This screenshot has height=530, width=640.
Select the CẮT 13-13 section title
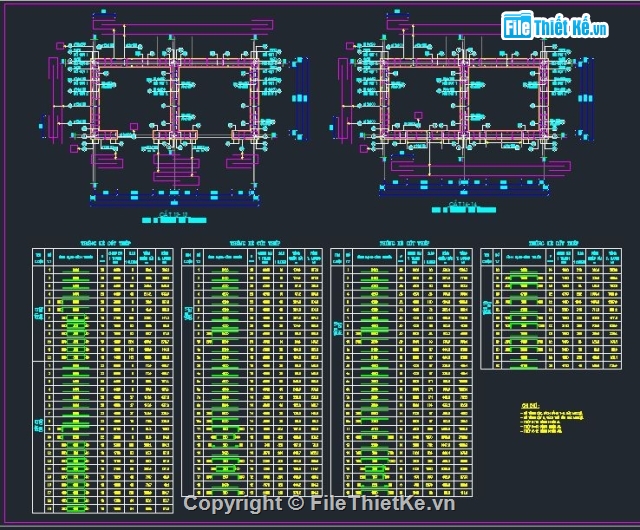pyautogui.click(x=174, y=214)
